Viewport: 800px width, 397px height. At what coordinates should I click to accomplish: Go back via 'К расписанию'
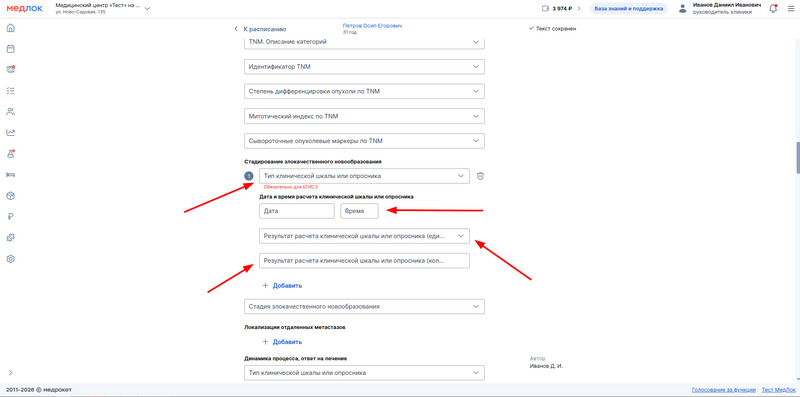tap(260, 29)
